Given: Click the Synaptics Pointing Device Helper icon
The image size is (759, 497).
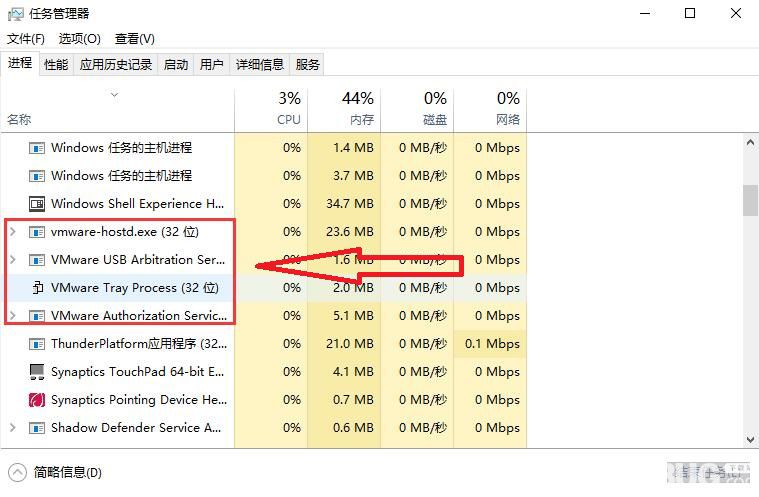Looking at the screenshot, I should pyautogui.click(x=37, y=400).
